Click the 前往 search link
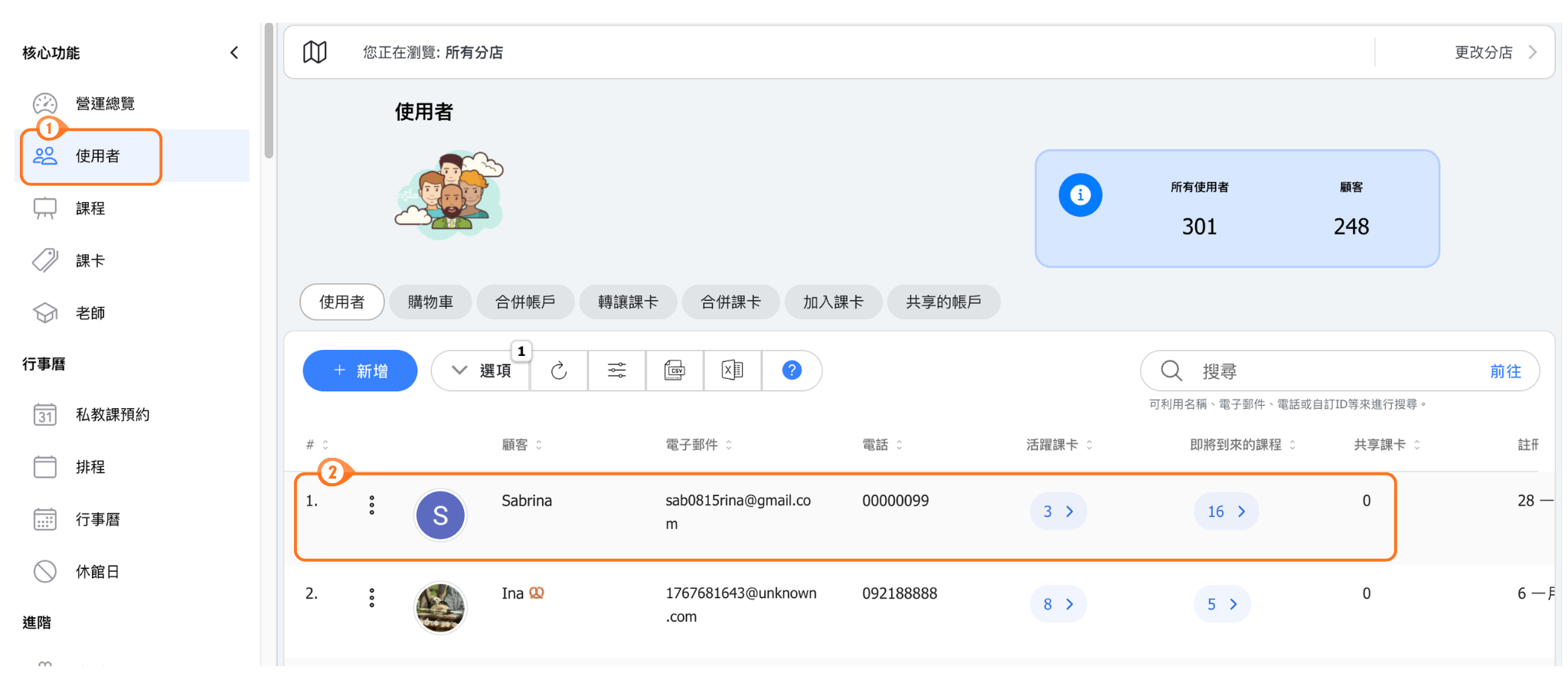 (1504, 371)
